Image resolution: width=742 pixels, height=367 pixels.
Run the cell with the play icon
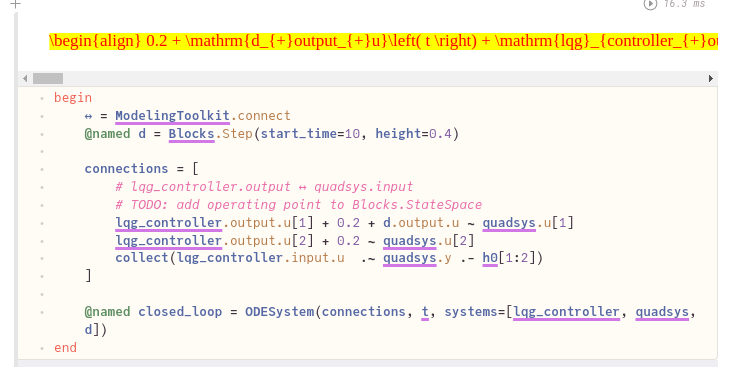click(x=650, y=4)
